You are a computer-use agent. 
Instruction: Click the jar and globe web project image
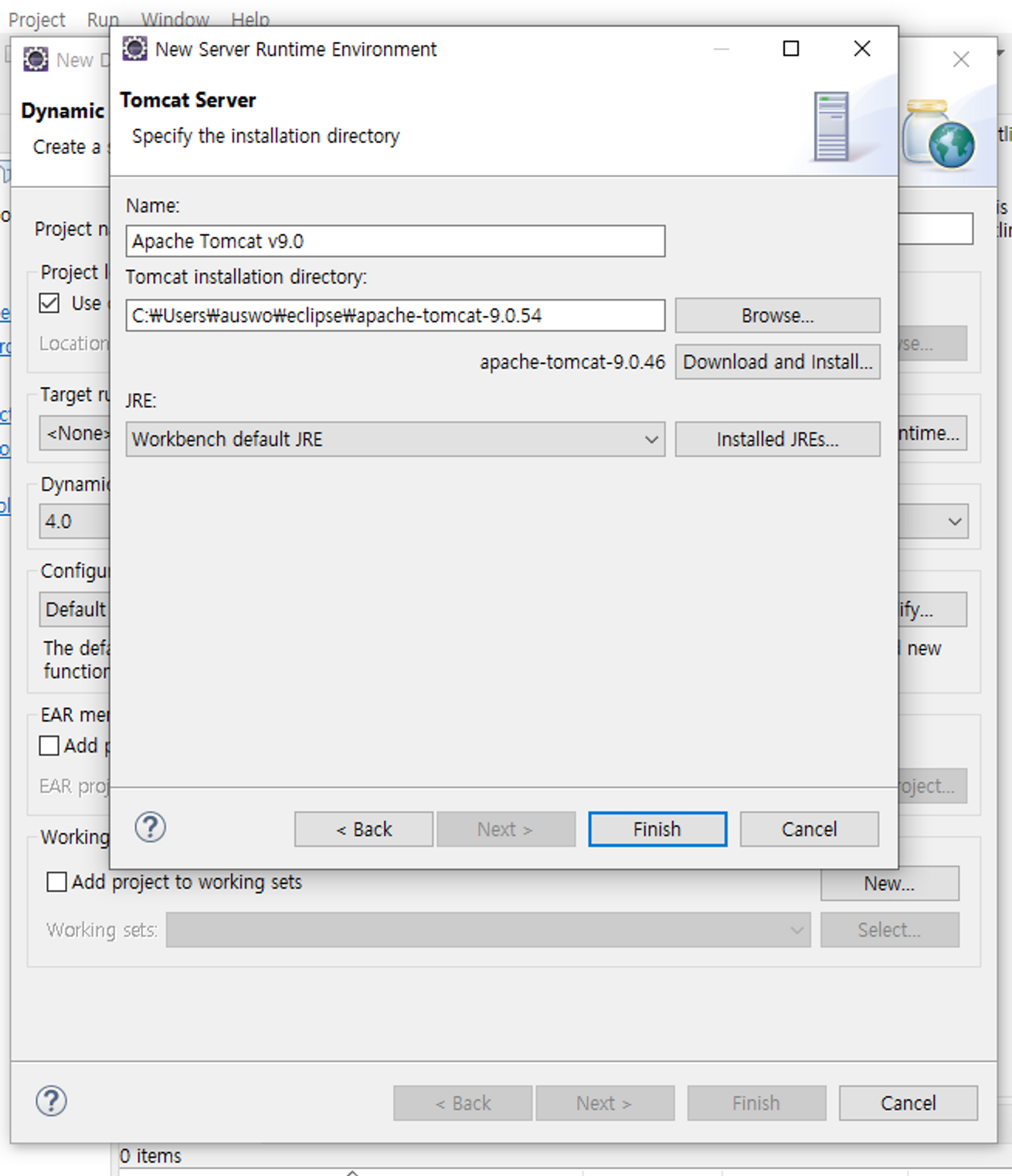[939, 134]
